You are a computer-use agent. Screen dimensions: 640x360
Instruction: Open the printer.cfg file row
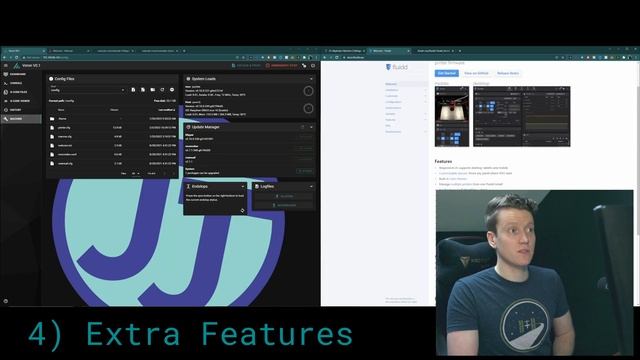point(112,128)
